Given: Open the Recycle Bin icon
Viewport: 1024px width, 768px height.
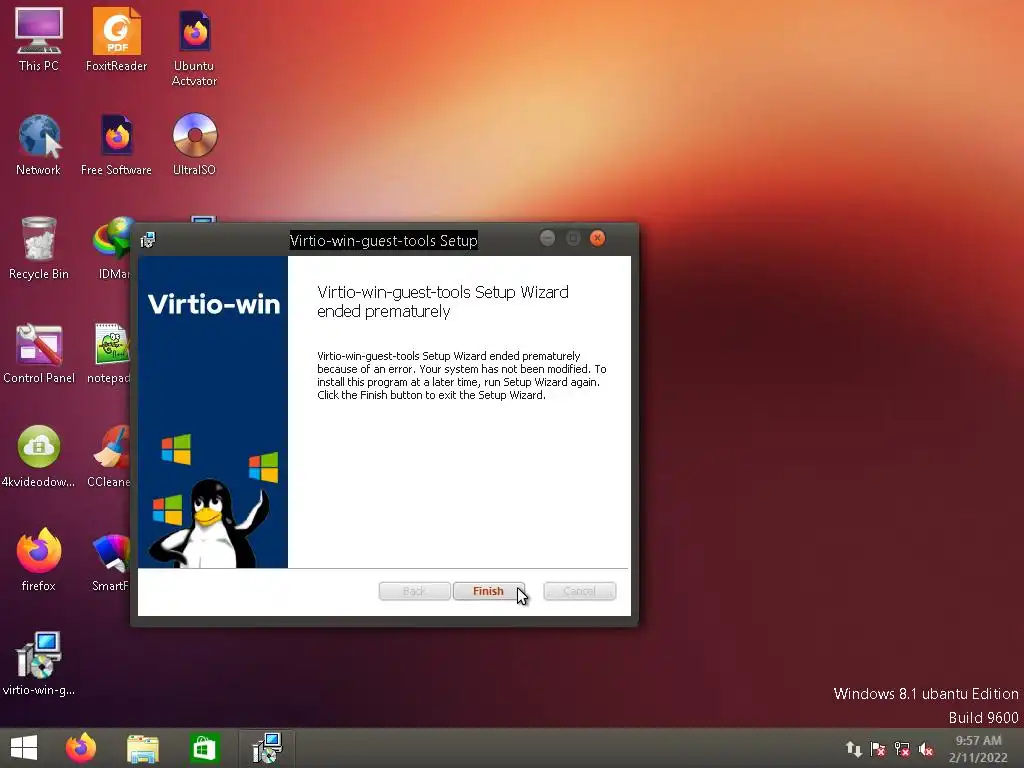Looking at the screenshot, I should tap(39, 248).
